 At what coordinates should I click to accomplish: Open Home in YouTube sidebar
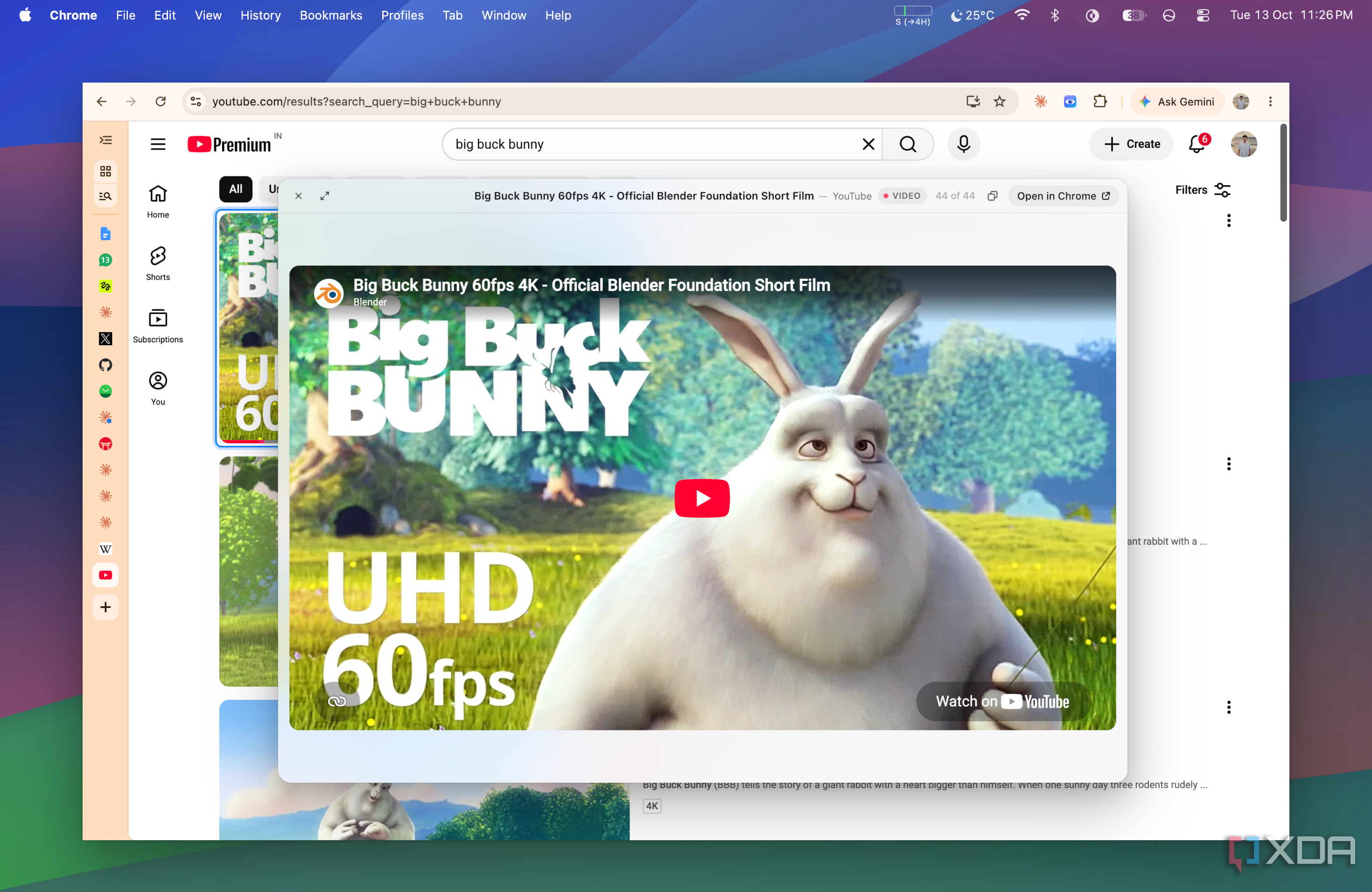click(158, 202)
